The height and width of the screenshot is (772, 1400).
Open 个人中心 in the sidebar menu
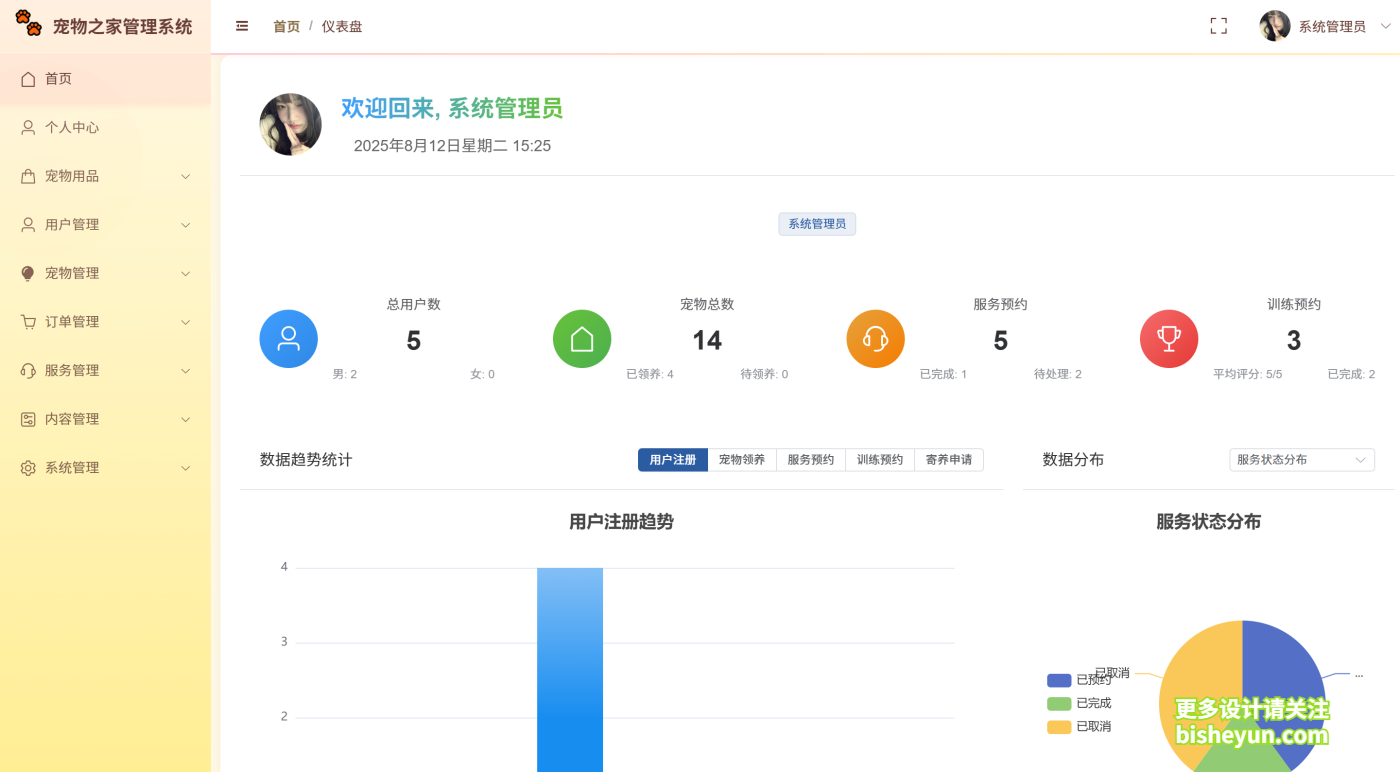click(105, 127)
